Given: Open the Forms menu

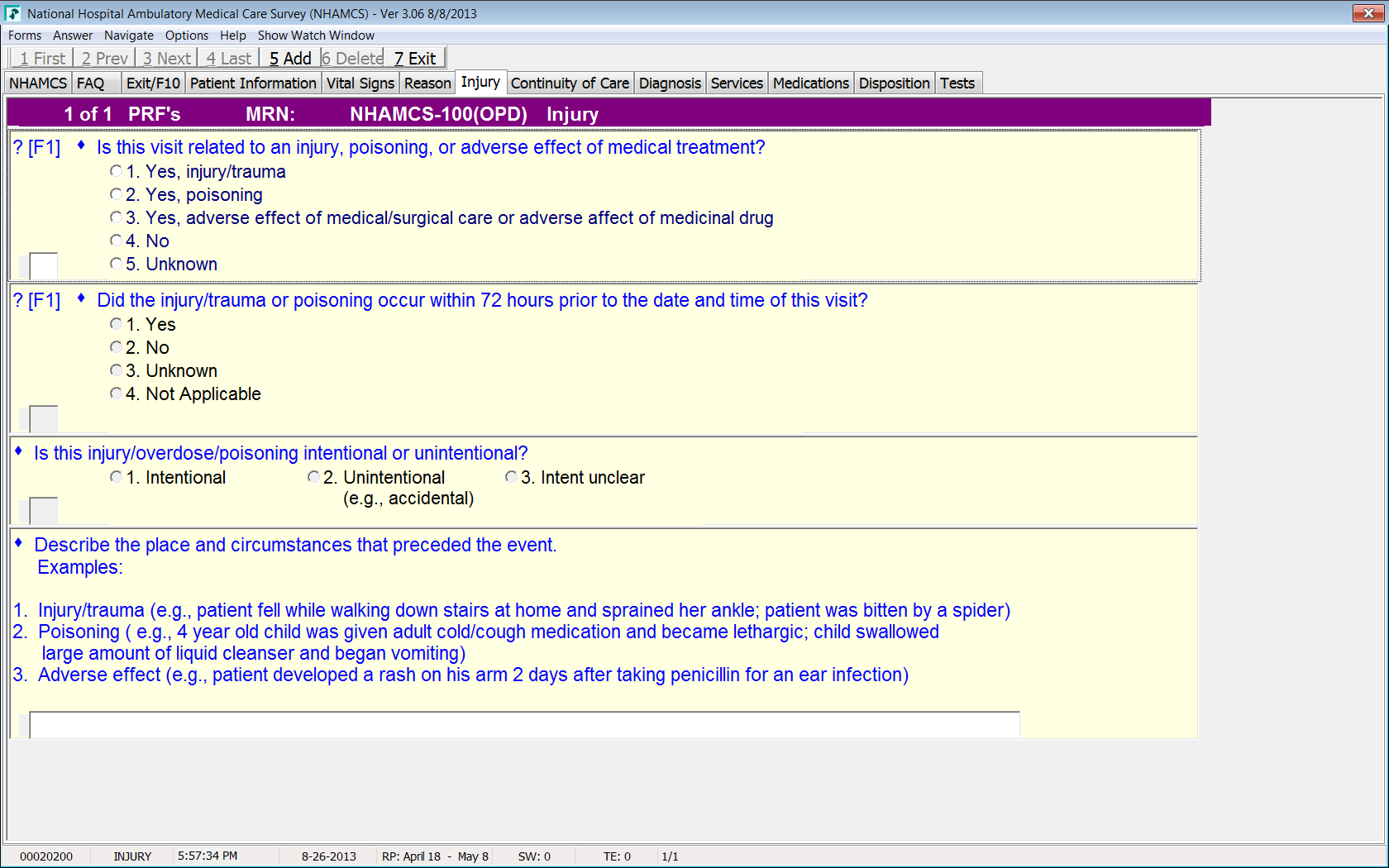Looking at the screenshot, I should 25,36.
